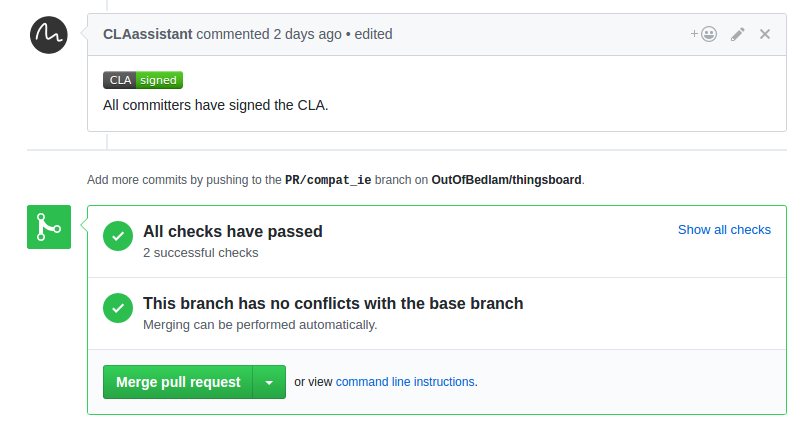
Task: Click the green git merge icon
Action: 49,227
